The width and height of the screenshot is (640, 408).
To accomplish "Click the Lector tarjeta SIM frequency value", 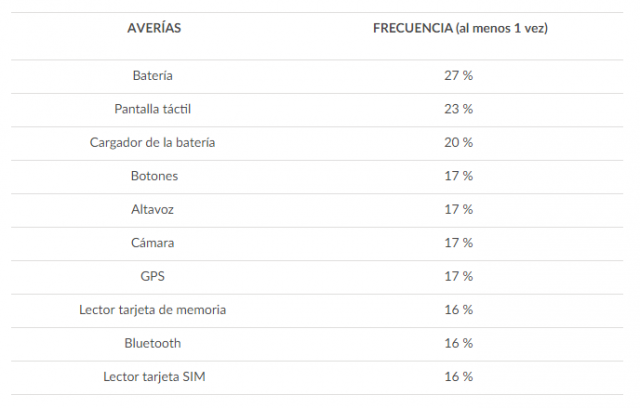I will point(459,376).
